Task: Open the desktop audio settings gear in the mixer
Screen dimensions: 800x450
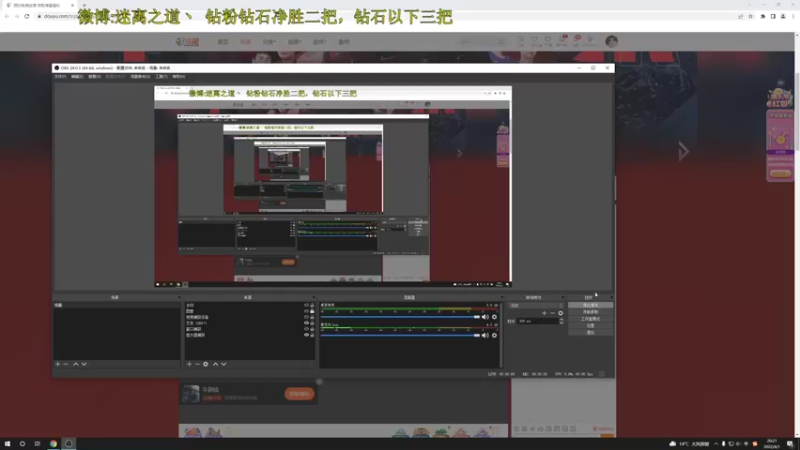Action: (494, 317)
